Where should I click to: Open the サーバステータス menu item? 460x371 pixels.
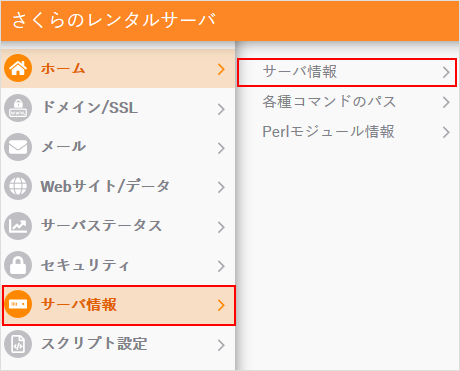click(x=118, y=226)
